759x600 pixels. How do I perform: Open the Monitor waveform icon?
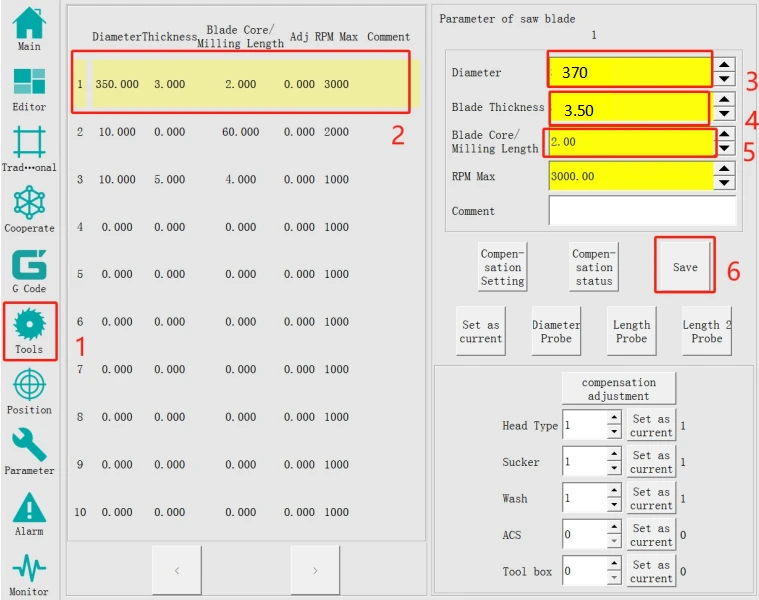coord(29,574)
